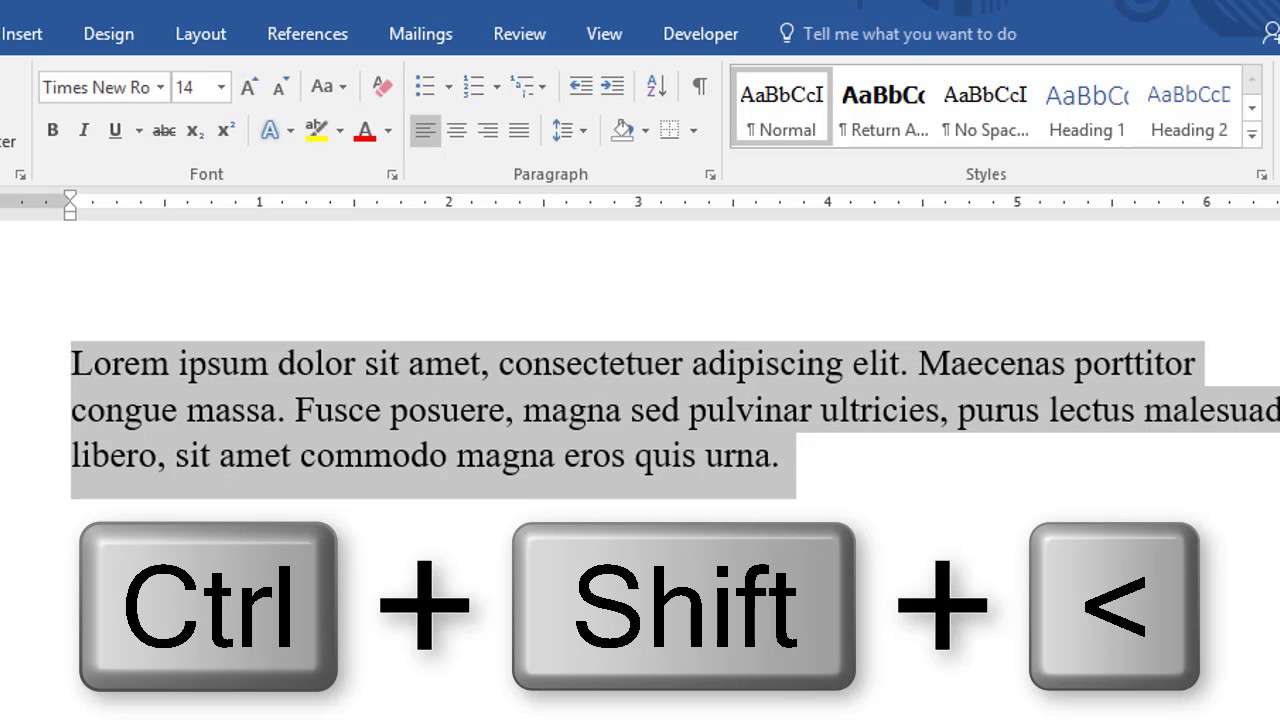This screenshot has height=720, width=1280.
Task: Click the lightbulb Tell me icon
Action: coord(787,33)
